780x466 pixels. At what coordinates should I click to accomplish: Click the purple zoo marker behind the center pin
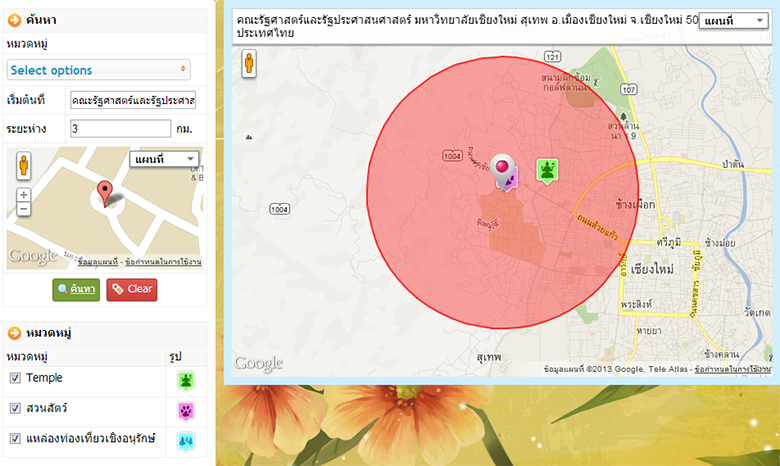(511, 180)
